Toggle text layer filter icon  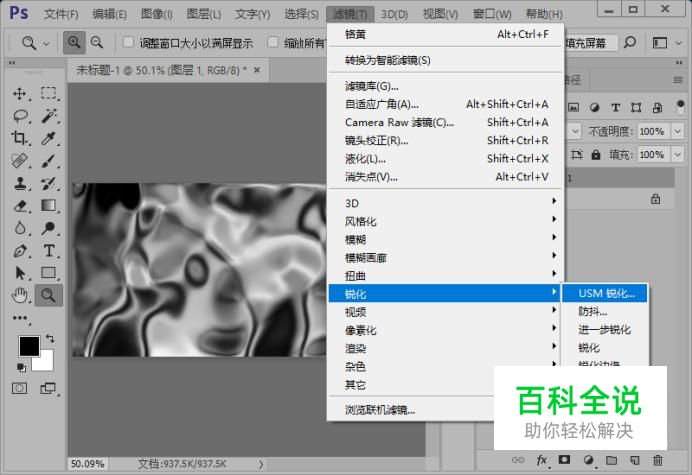click(615, 108)
